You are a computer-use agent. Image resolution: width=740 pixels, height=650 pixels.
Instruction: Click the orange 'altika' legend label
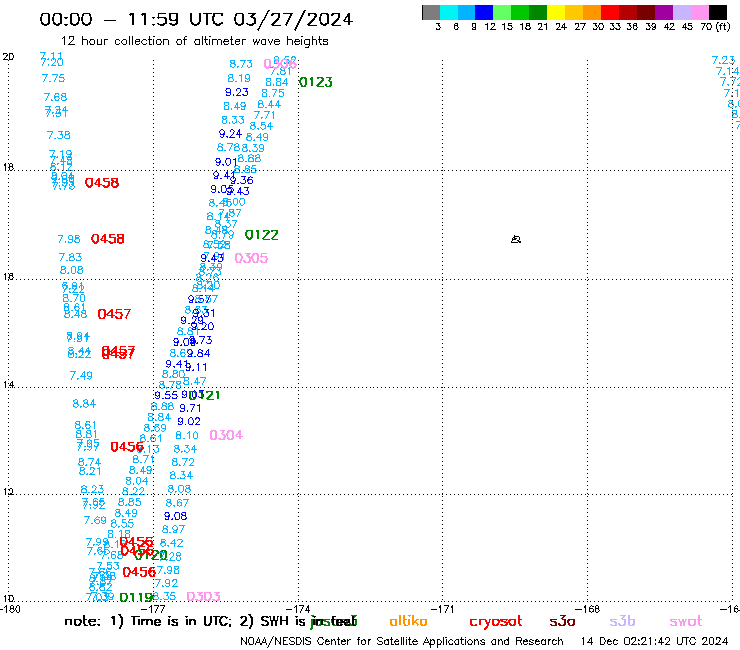[408, 621]
